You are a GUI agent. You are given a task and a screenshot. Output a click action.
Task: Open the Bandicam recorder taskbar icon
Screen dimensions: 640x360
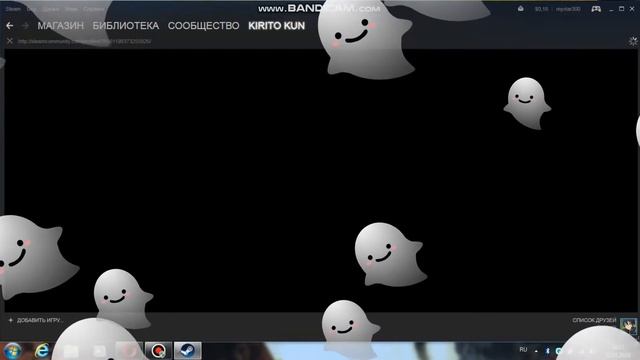tap(158, 351)
